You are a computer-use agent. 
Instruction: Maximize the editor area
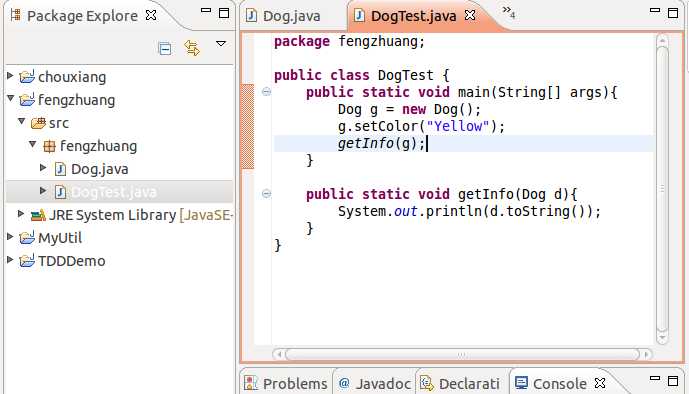(x=673, y=13)
